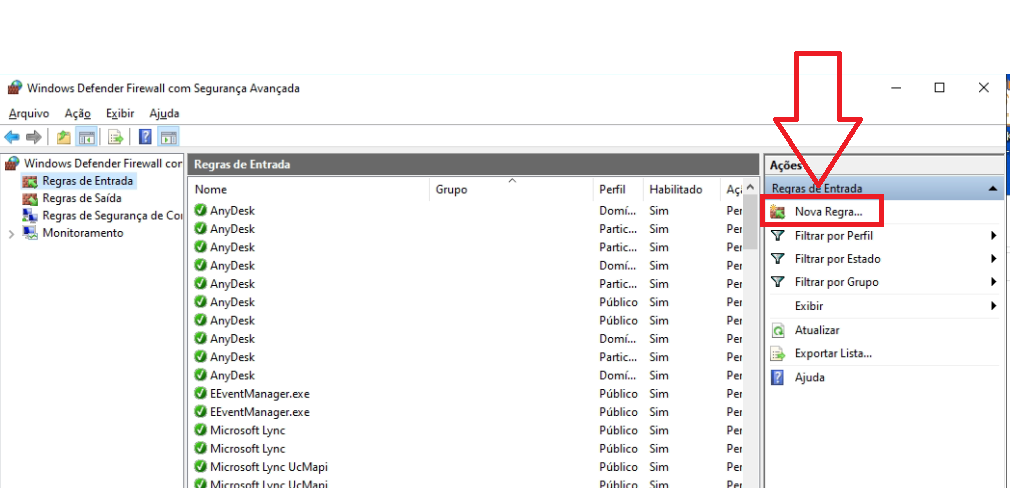The image size is (1015, 504).
Task: Sort rules by the Nome column header
Action: [309, 190]
